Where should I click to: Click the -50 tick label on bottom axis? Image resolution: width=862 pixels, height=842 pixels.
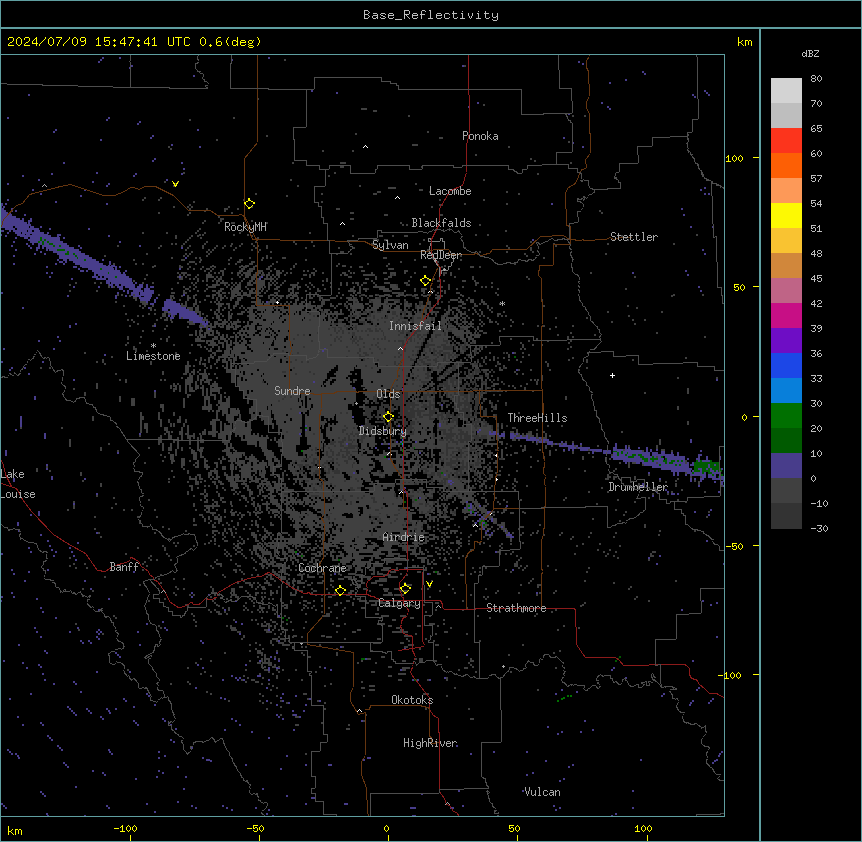point(255,828)
